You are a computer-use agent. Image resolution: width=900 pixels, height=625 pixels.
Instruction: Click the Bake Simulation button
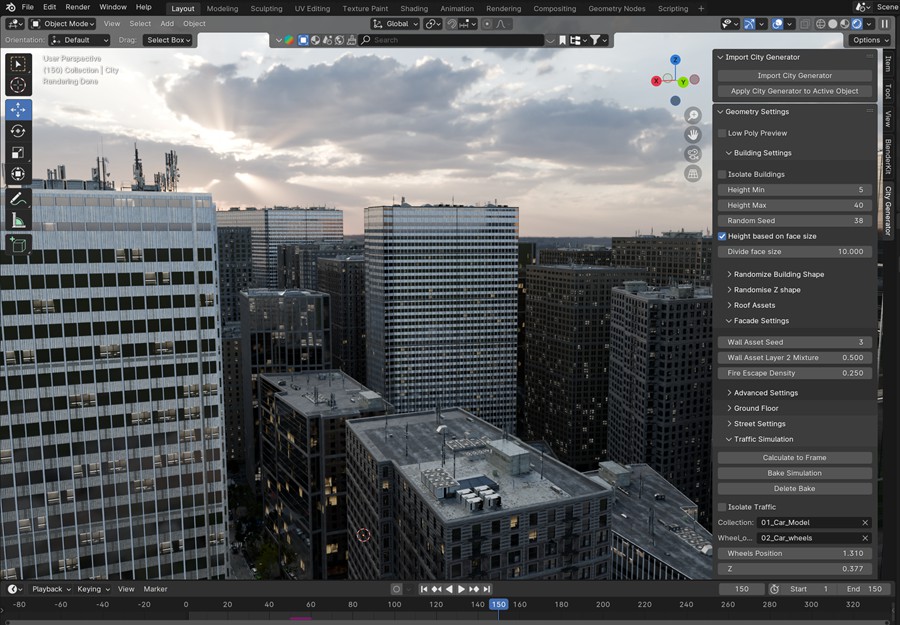coord(795,473)
